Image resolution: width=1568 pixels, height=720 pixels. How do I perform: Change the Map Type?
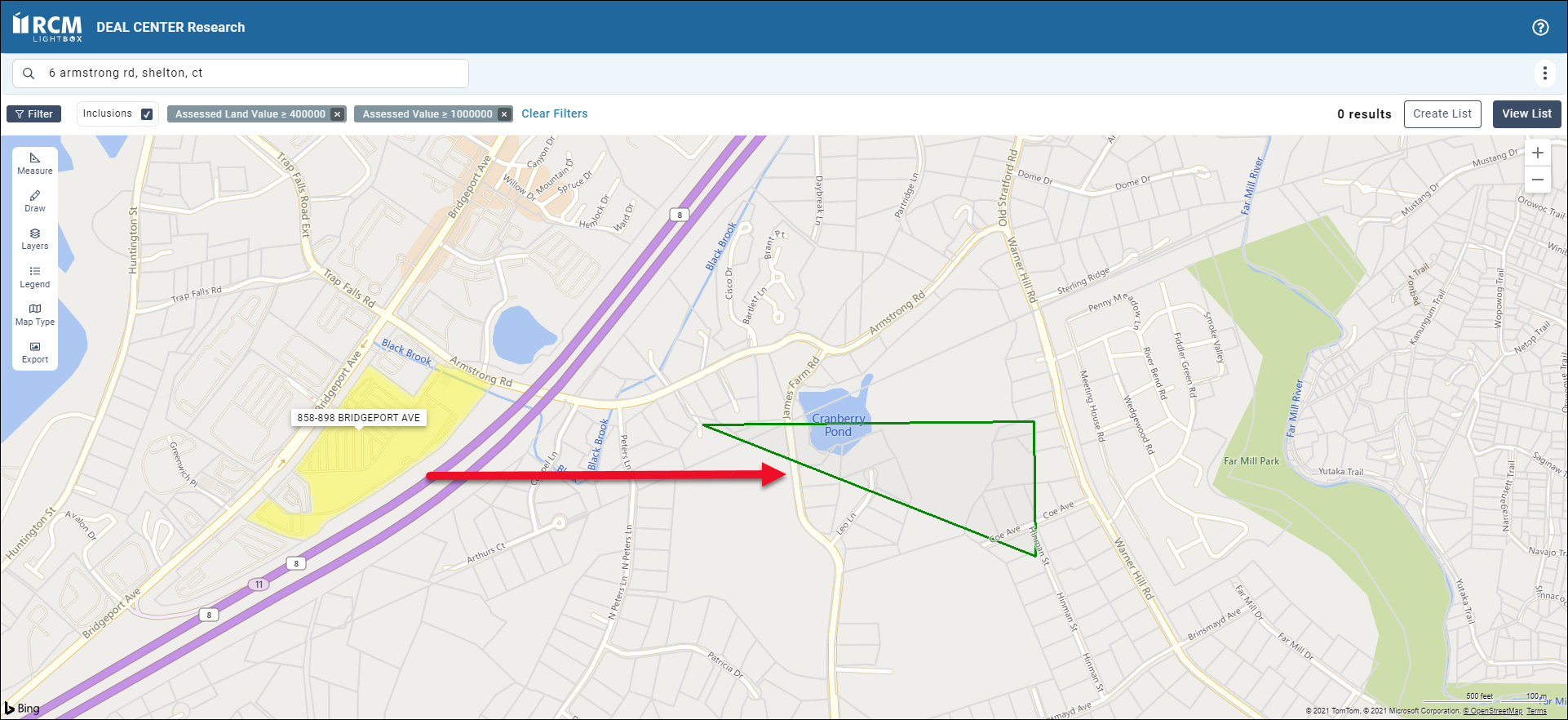pyautogui.click(x=35, y=314)
